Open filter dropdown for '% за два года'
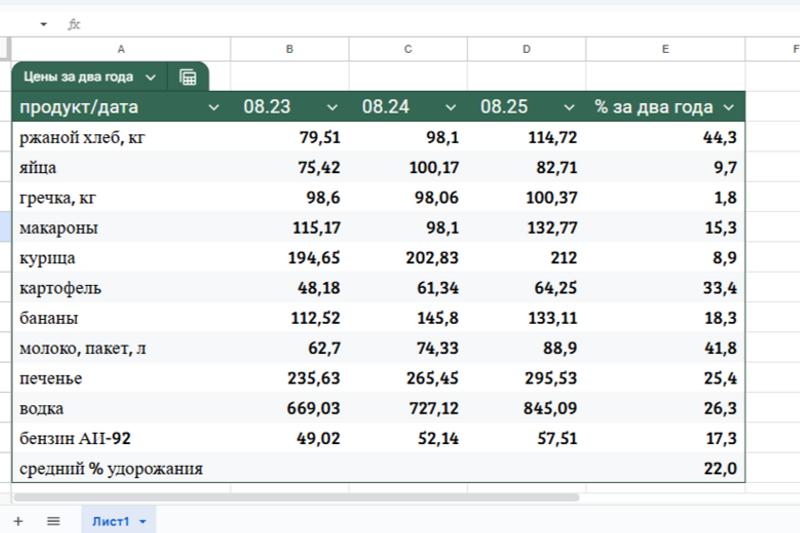Screen dimensions: 800x533 (x=728, y=107)
